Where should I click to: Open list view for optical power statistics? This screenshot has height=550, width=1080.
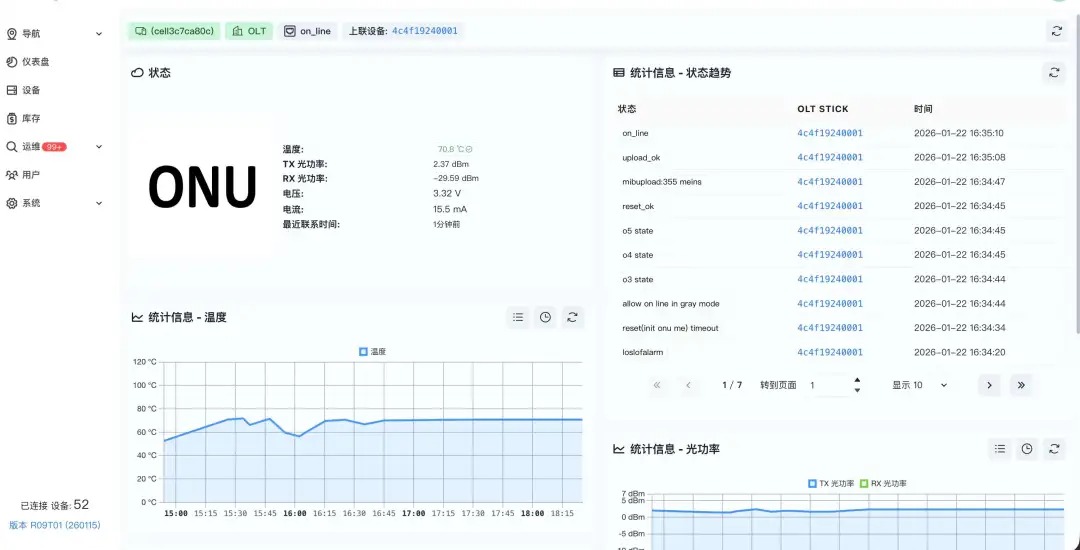tap(999, 449)
